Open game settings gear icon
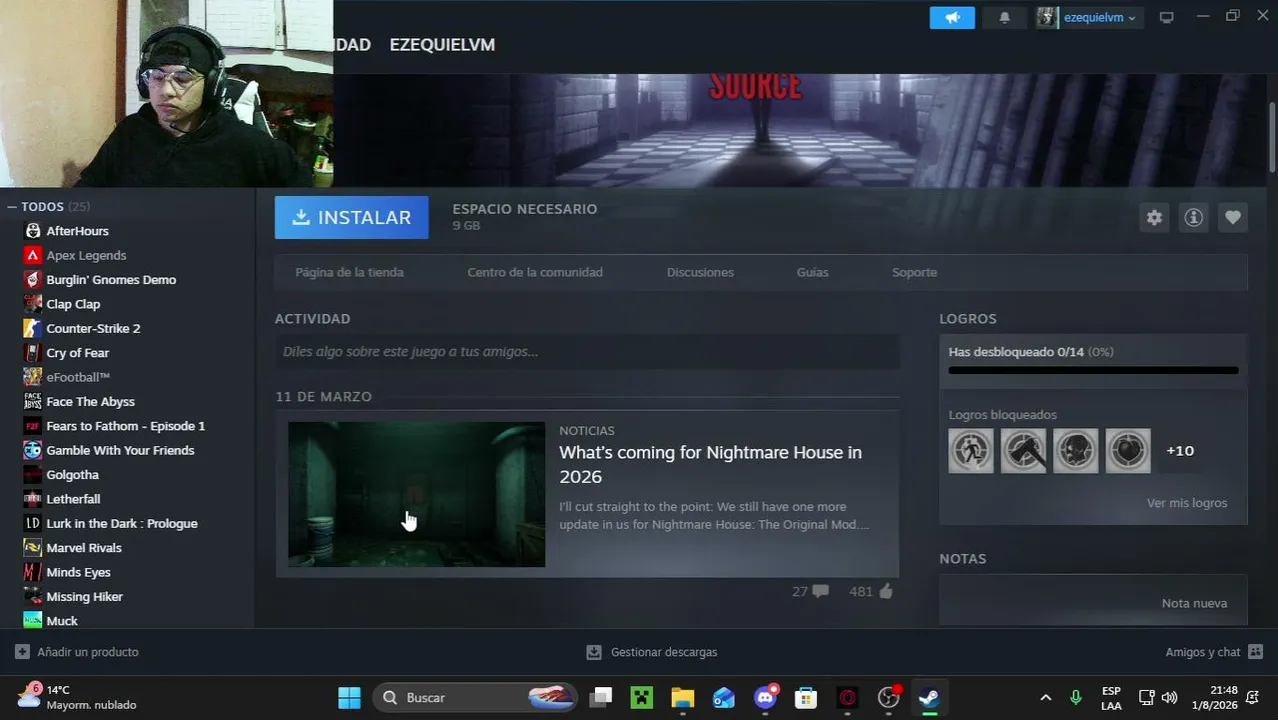This screenshot has width=1278, height=720. point(1154,217)
